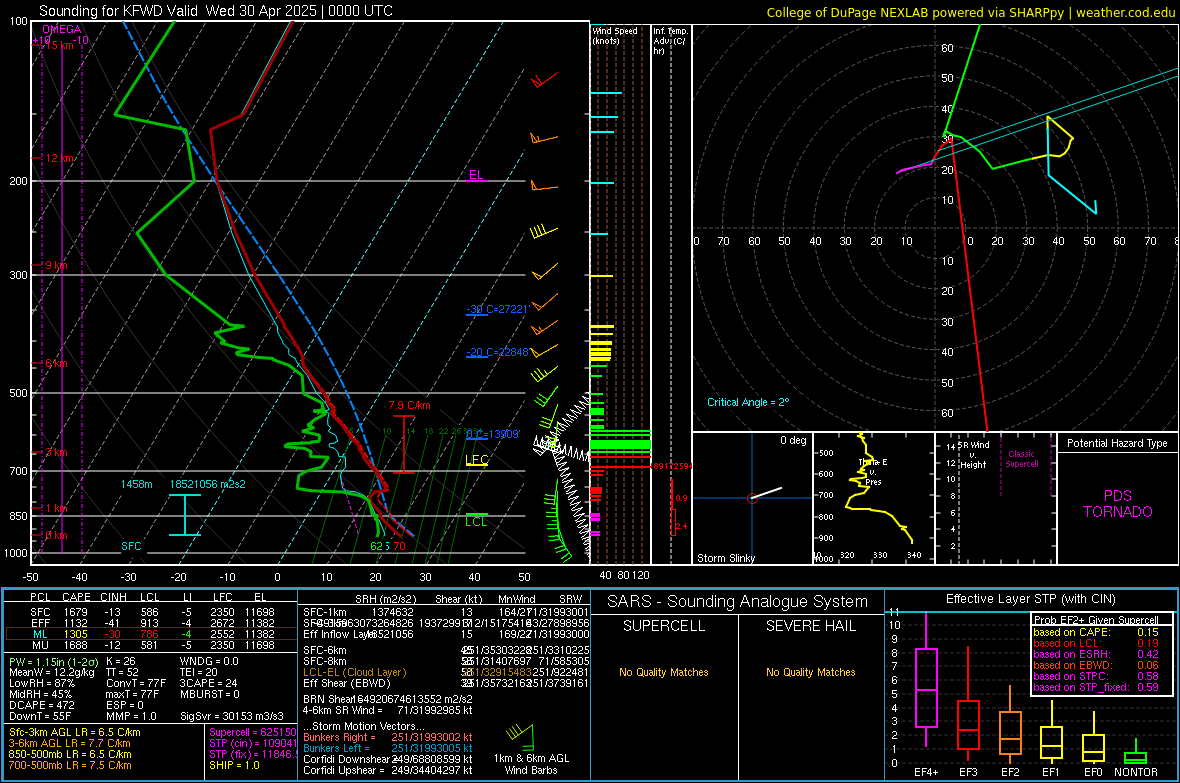1180x783 pixels.
Task: Click the sounding title for KFWD
Action: click(x=215, y=11)
